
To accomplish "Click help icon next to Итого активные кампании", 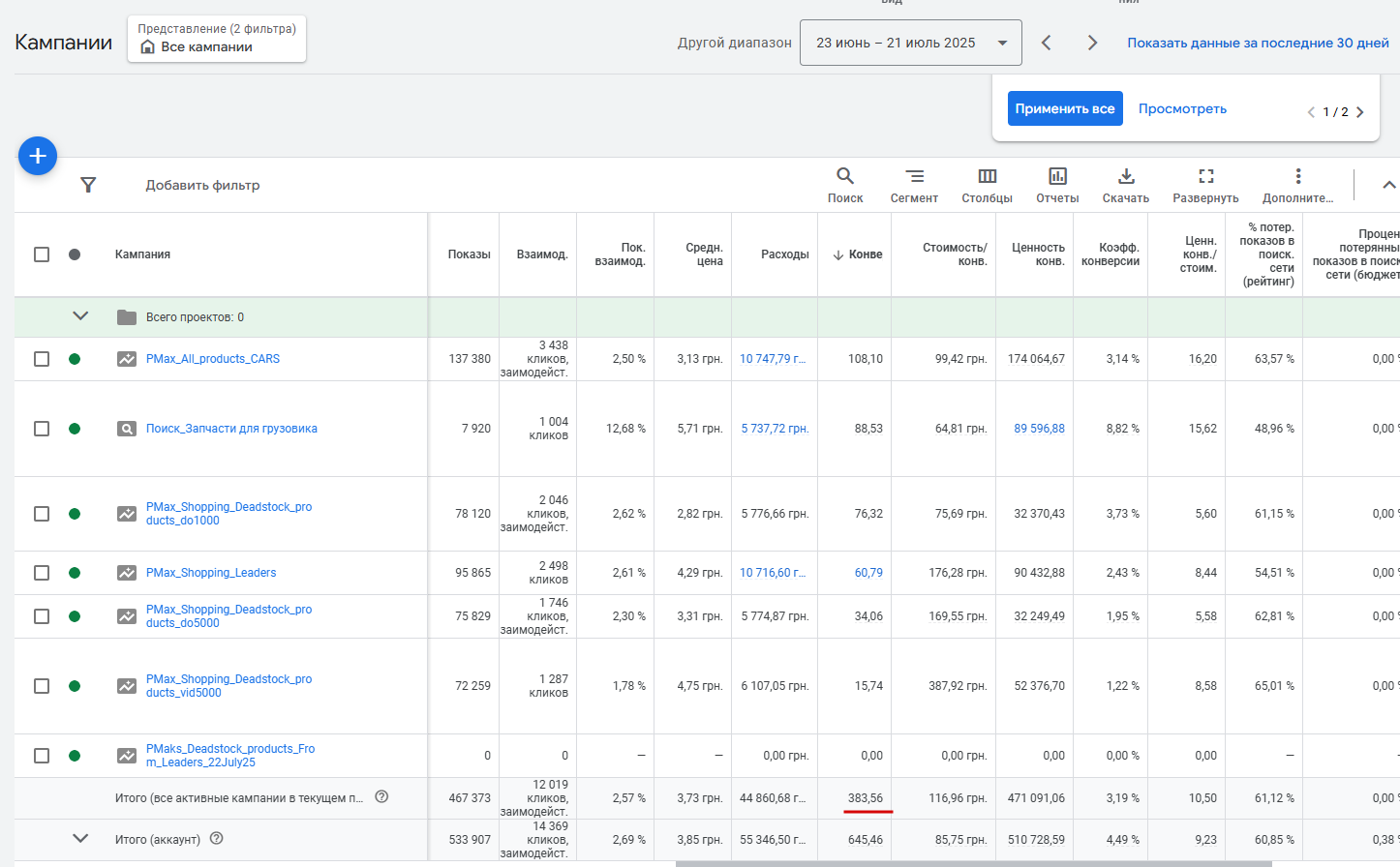I will (381, 796).
